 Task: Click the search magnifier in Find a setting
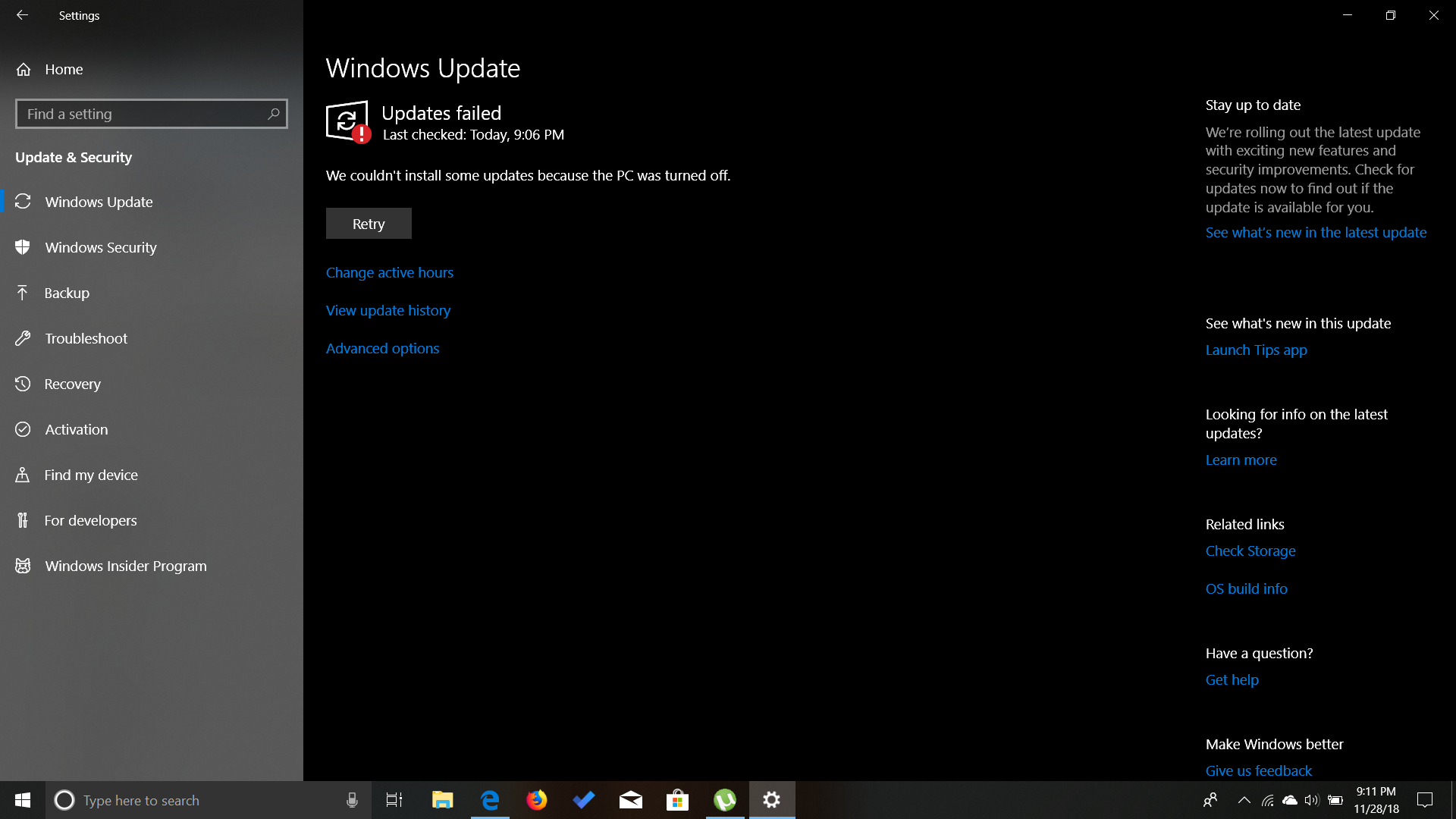[x=274, y=114]
